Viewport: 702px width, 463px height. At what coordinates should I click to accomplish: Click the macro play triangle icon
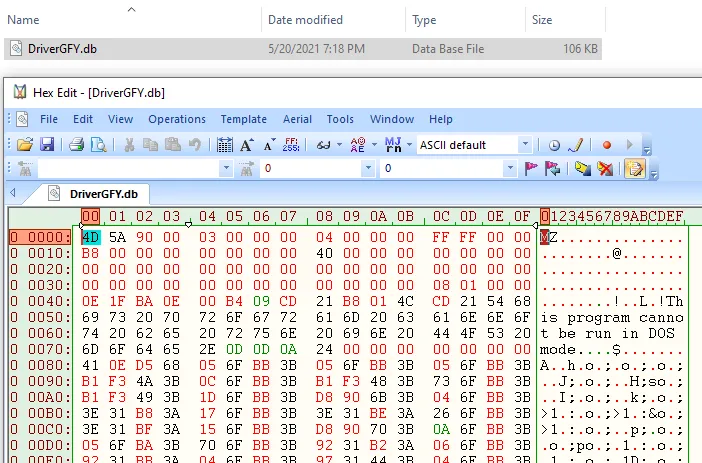[629, 145]
